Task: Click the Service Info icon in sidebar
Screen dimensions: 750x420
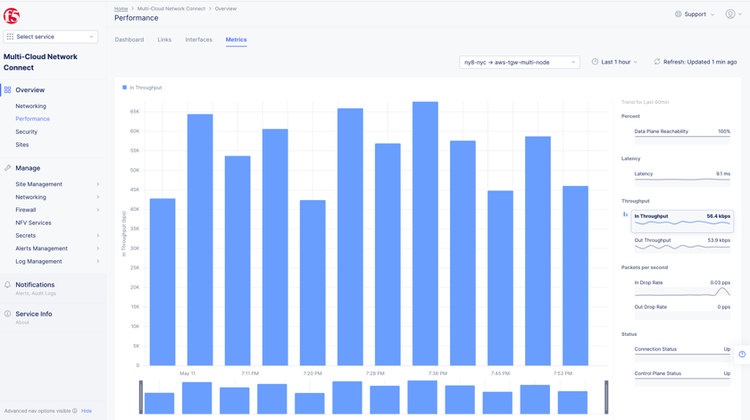Action: point(8,314)
